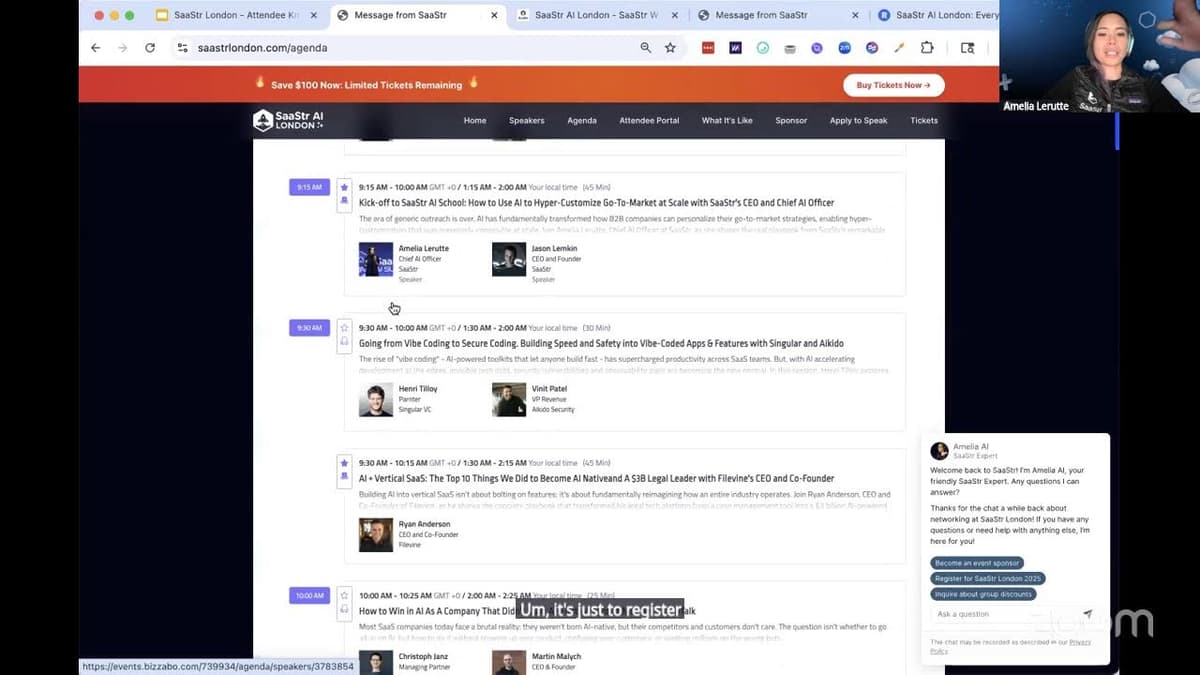Screen dimensions: 1200x675
Task: Choose the 'Become an event sponsor' chat suggestion
Action: tap(977, 563)
